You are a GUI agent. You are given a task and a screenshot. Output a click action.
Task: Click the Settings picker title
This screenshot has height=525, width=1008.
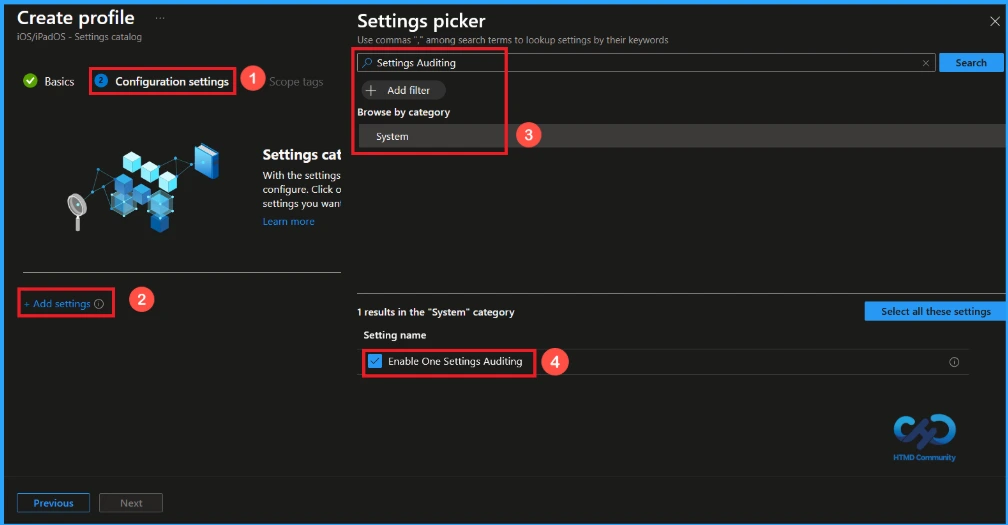pyautogui.click(x=421, y=21)
